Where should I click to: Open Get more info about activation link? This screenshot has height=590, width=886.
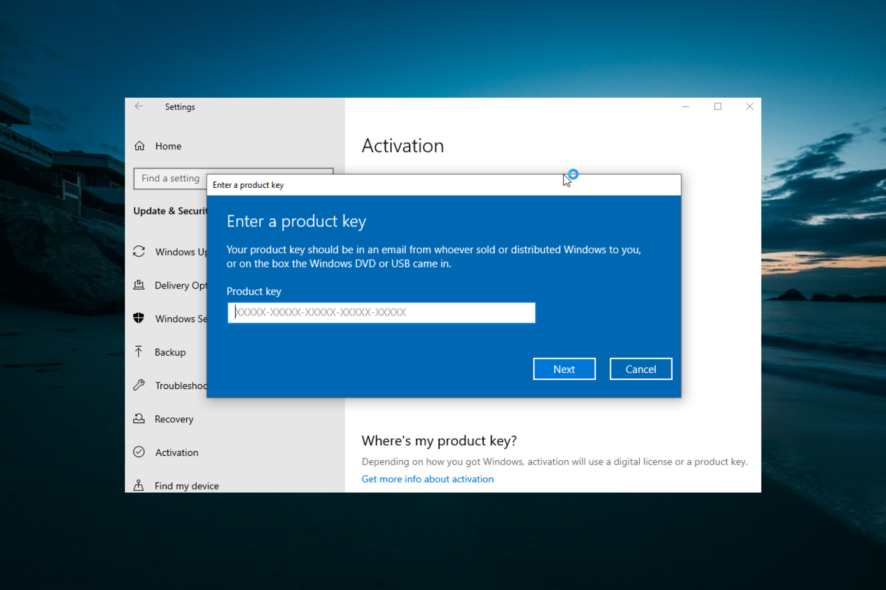pyautogui.click(x=427, y=478)
